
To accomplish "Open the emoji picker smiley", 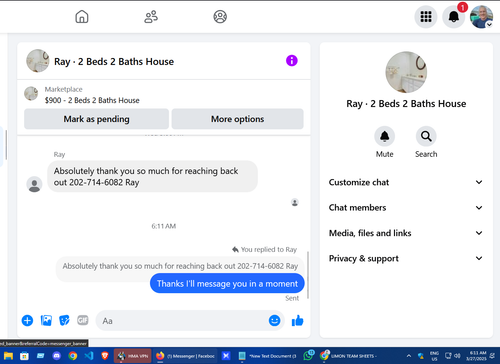I will click(274, 321).
